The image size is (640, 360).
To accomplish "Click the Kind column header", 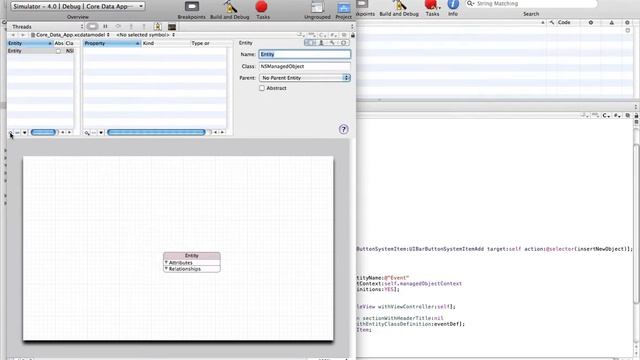I will coord(166,43).
